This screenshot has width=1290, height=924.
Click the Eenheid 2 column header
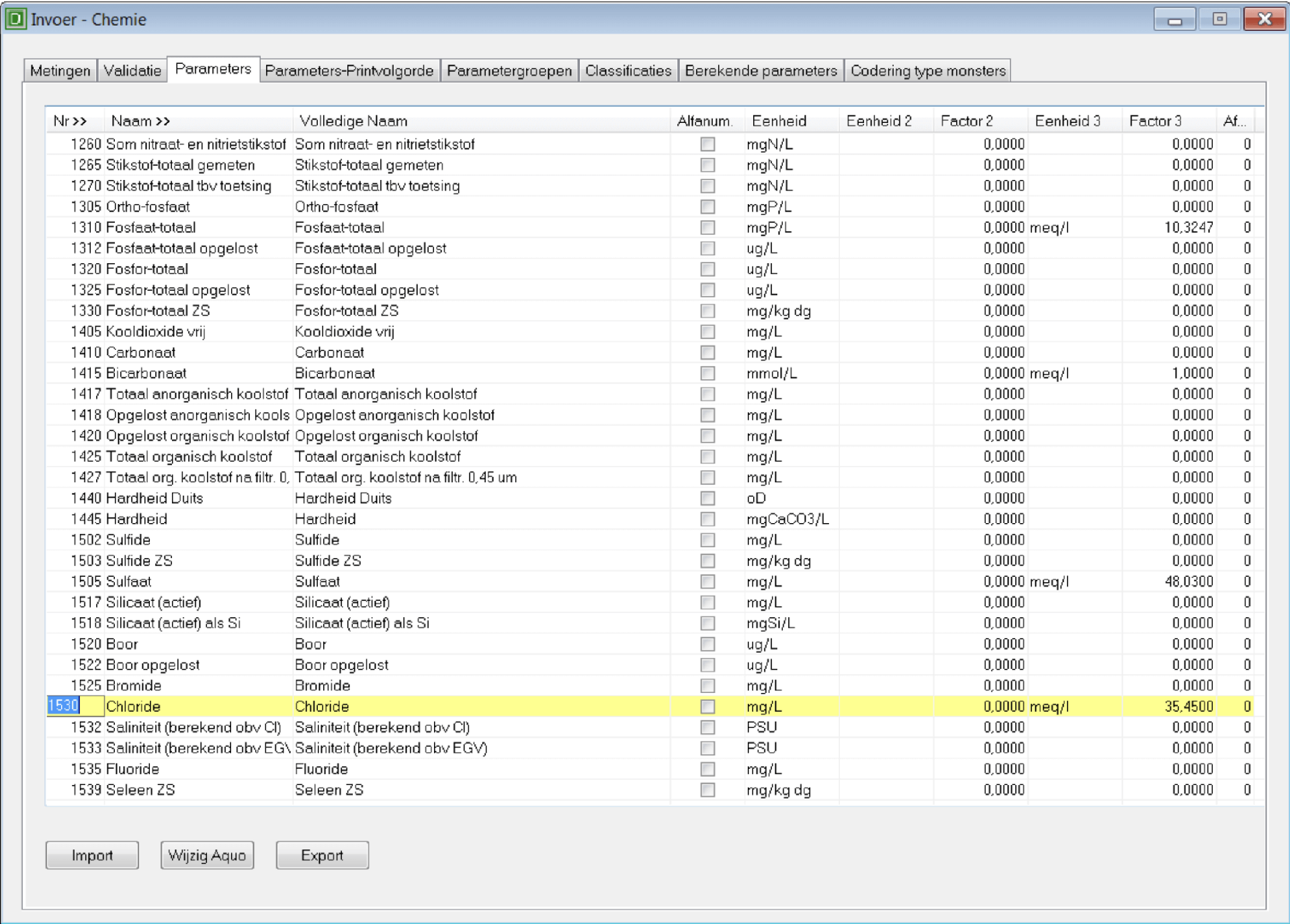point(886,121)
